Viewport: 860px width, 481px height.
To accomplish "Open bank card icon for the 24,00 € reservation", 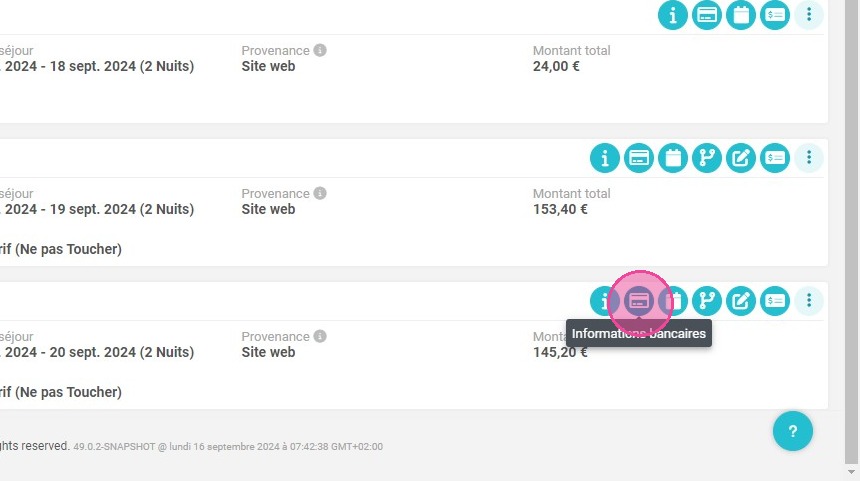I will click(707, 15).
